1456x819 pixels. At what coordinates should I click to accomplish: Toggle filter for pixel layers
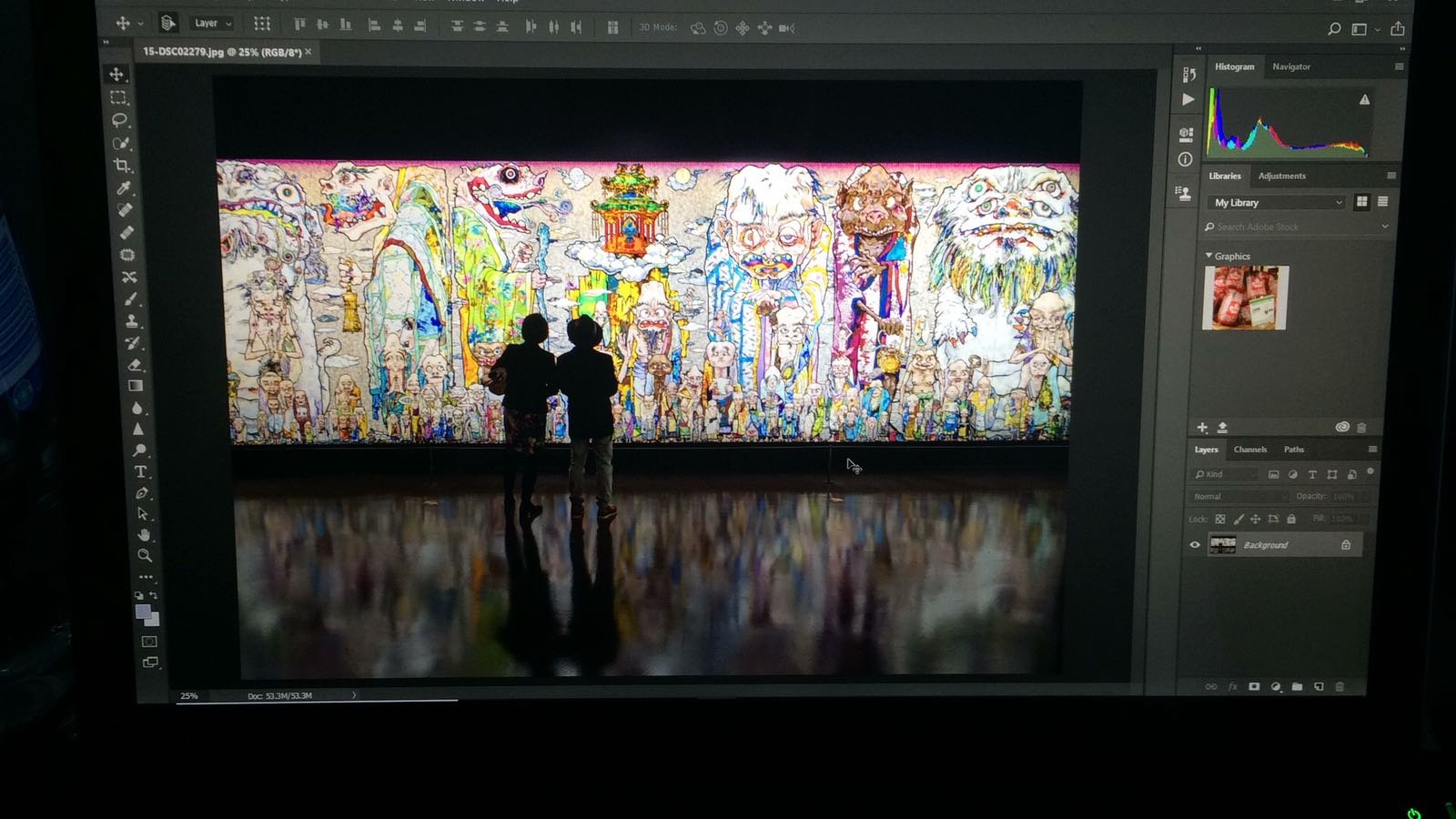coord(1273,474)
